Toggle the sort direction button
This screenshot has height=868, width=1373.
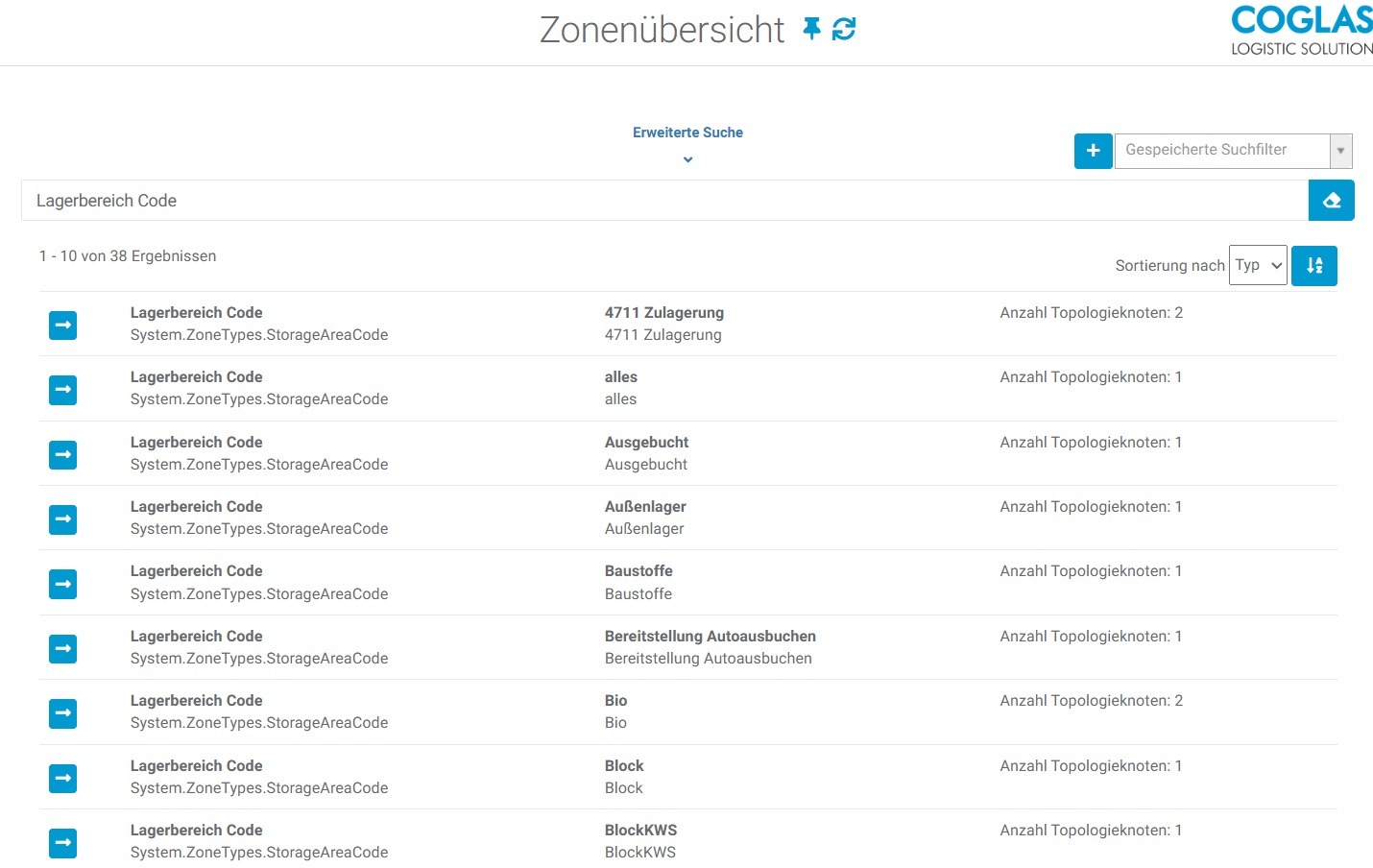coord(1313,266)
